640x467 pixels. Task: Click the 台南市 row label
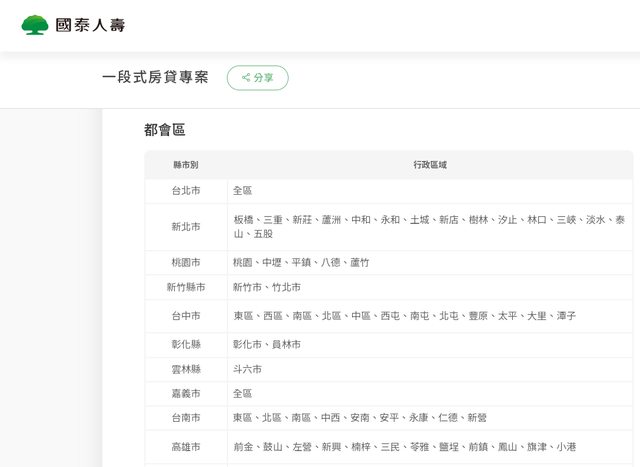pyautogui.click(x=186, y=418)
